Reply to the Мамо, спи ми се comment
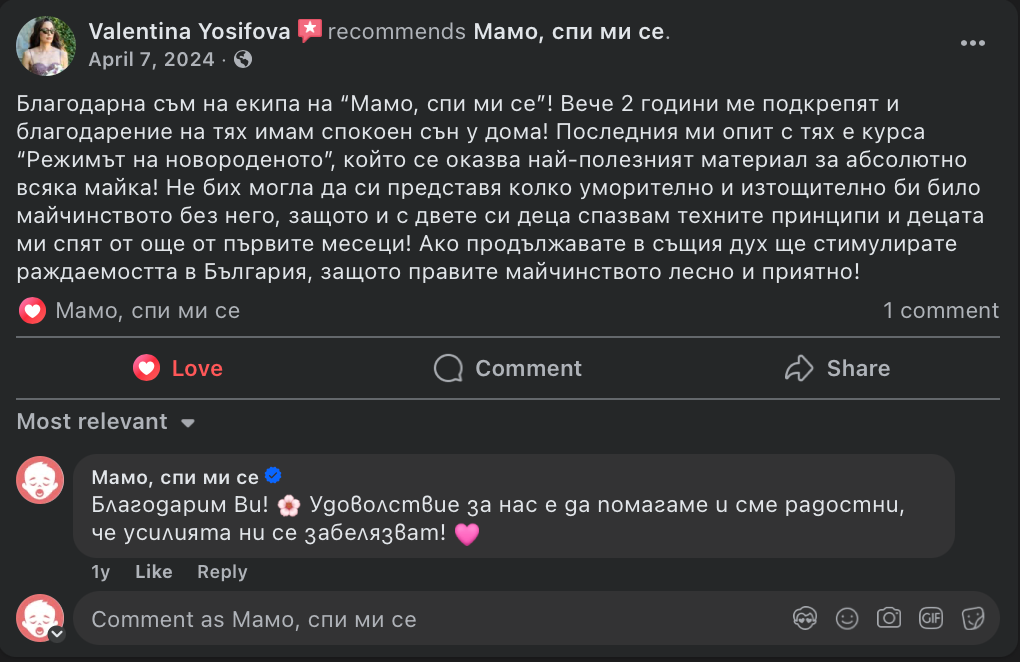This screenshot has height=662, width=1020. pos(222,572)
